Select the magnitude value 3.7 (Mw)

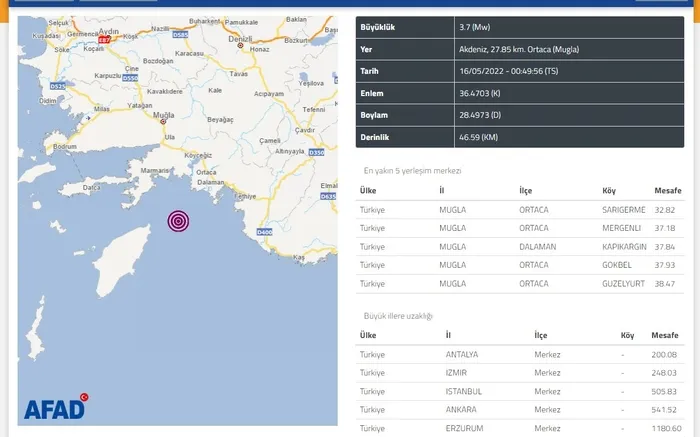coord(475,27)
